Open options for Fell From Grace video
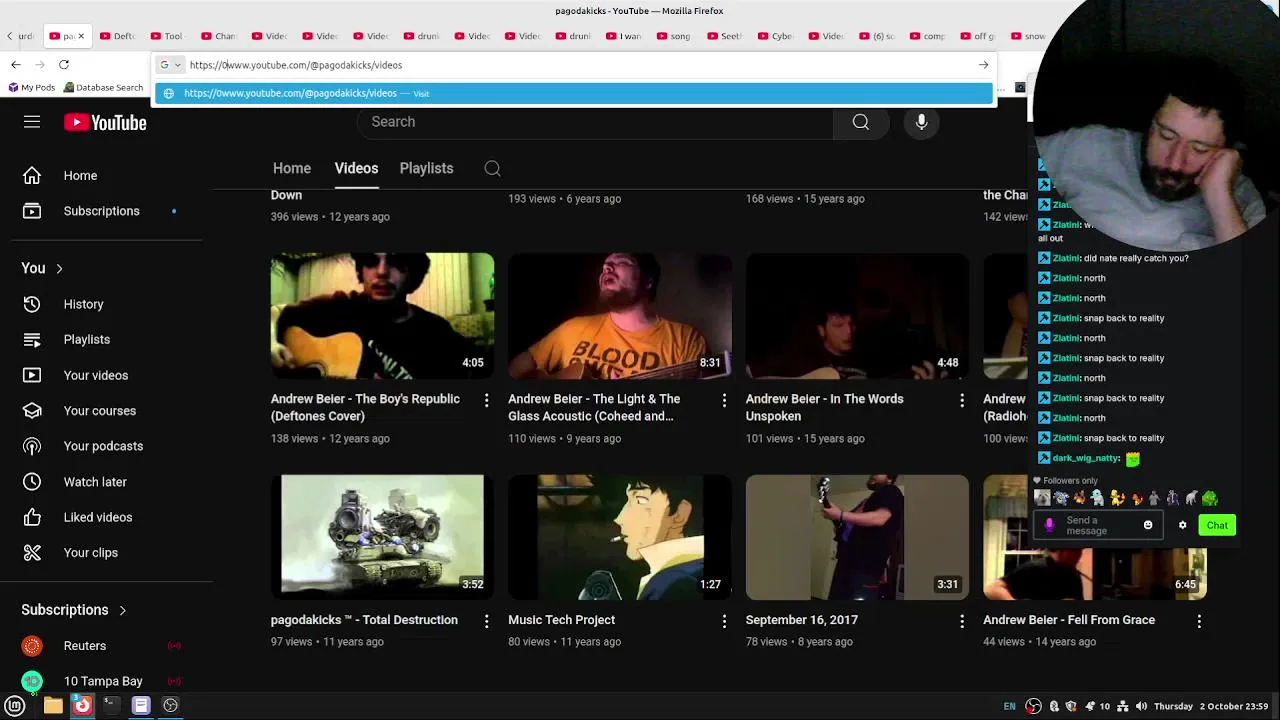Screen dimensions: 1280x720 (x=1199, y=621)
